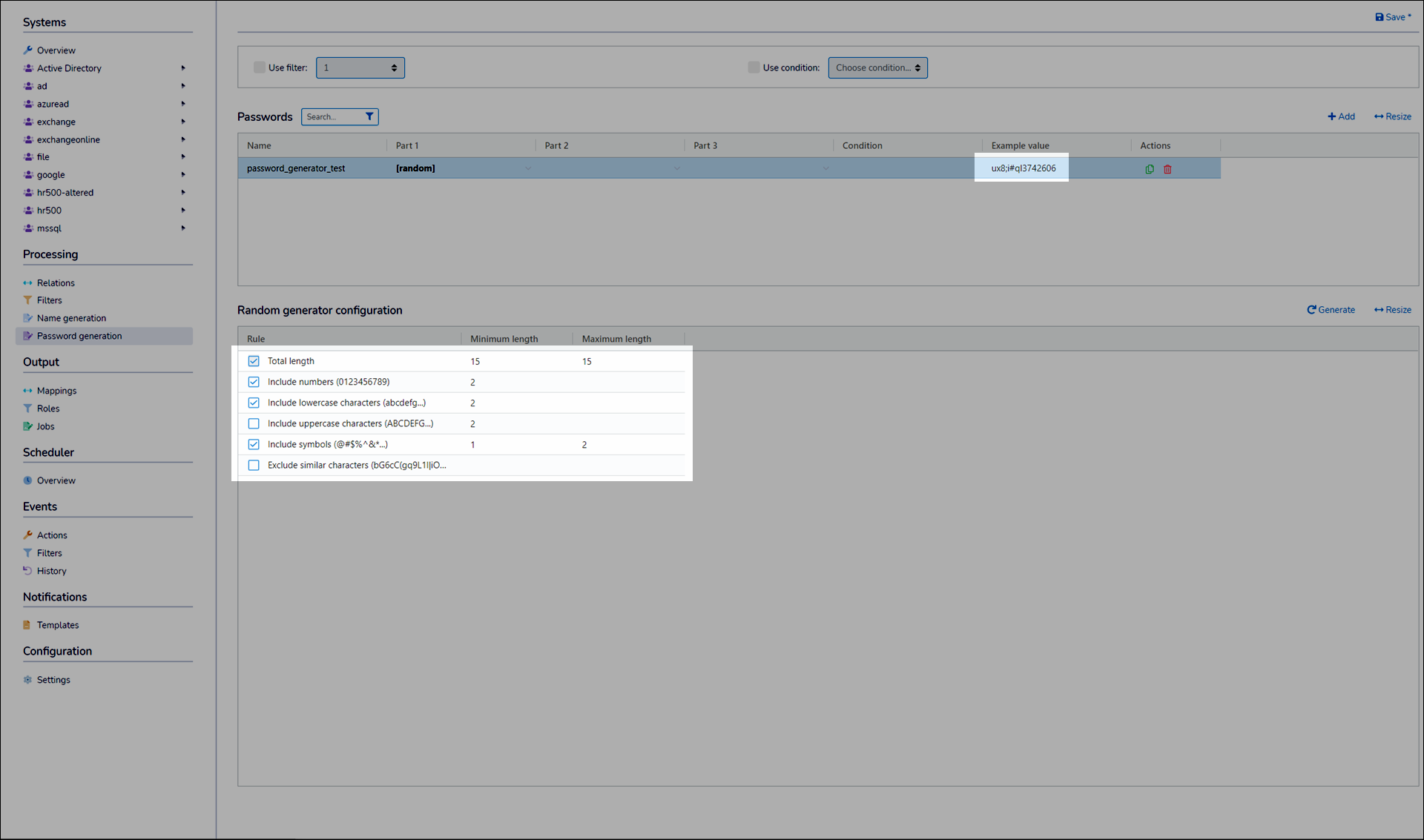This screenshot has width=1424, height=840.
Task: Uncheck the Total length rule checkbox
Action: (254, 361)
